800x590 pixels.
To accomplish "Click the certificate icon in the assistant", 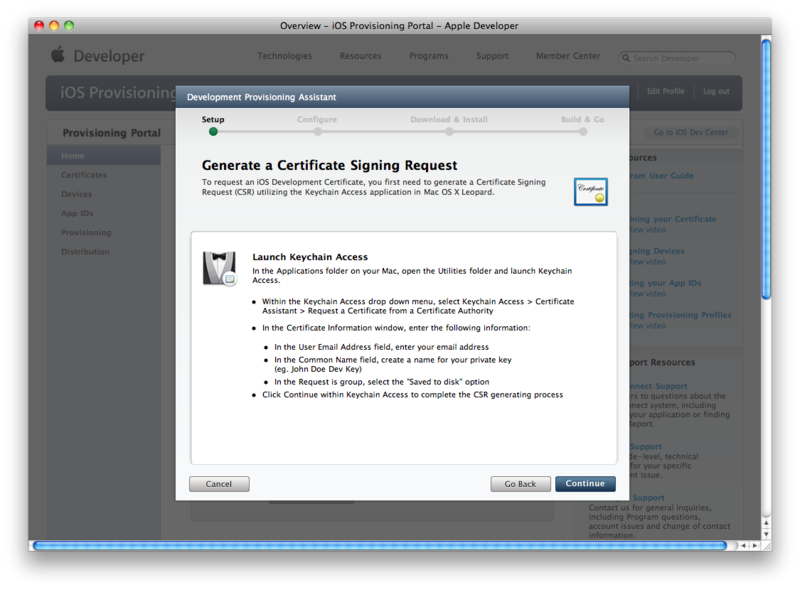I will [591, 192].
